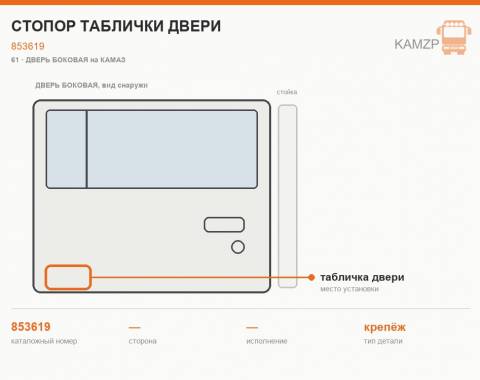
Task: Click the KAMZP logo text
Action: 417,44
